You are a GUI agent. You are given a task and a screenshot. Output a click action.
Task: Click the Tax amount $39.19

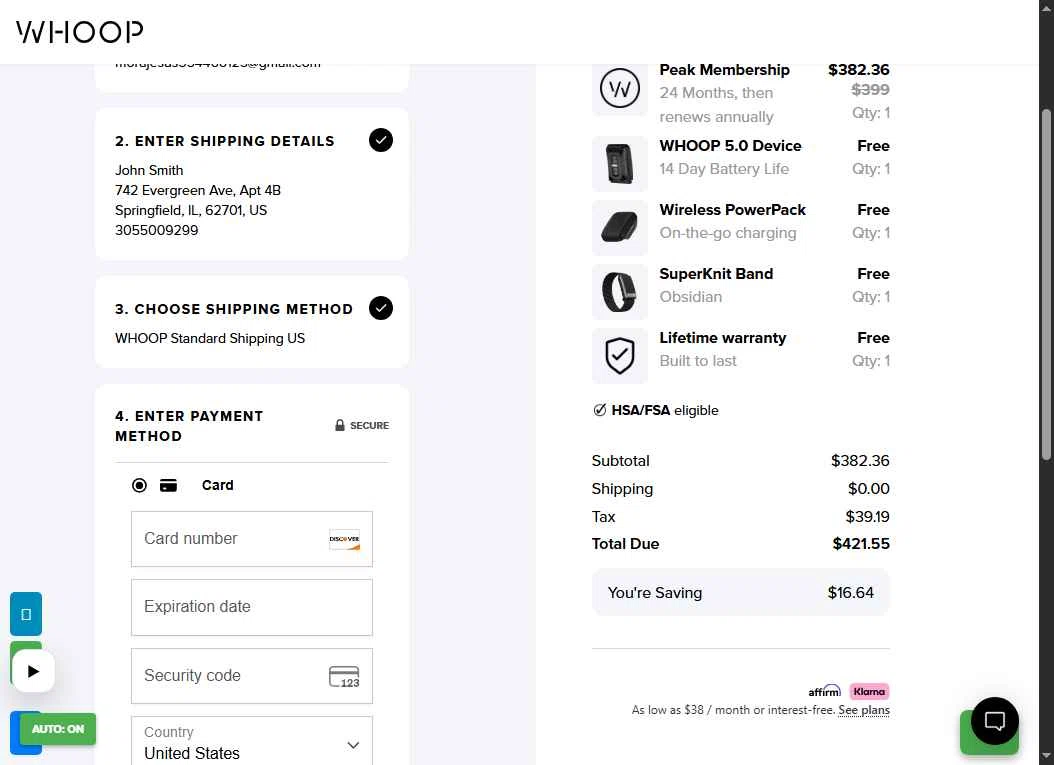[867, 517]
